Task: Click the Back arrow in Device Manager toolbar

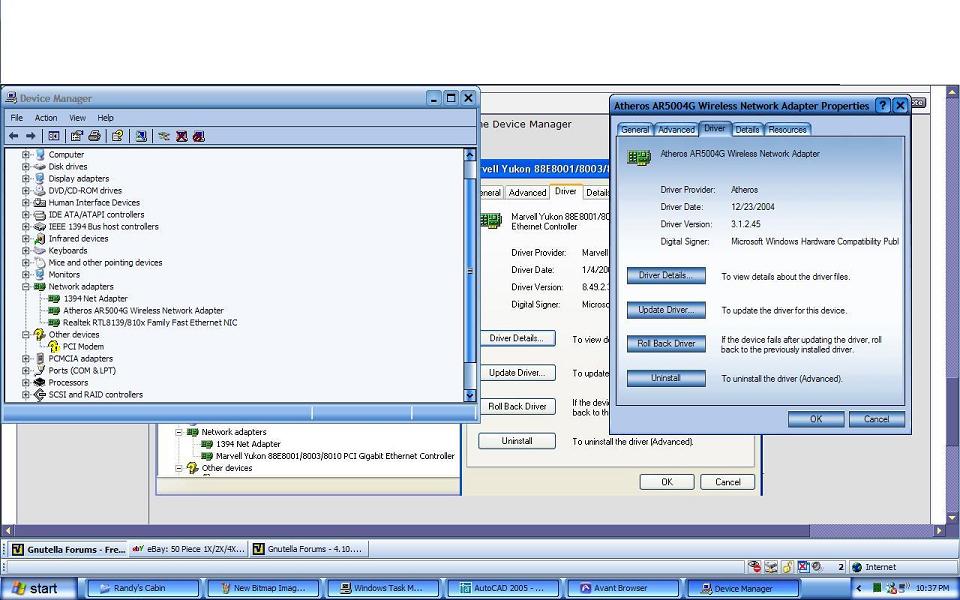Action: pyautogui.click(x=14, y=136)
